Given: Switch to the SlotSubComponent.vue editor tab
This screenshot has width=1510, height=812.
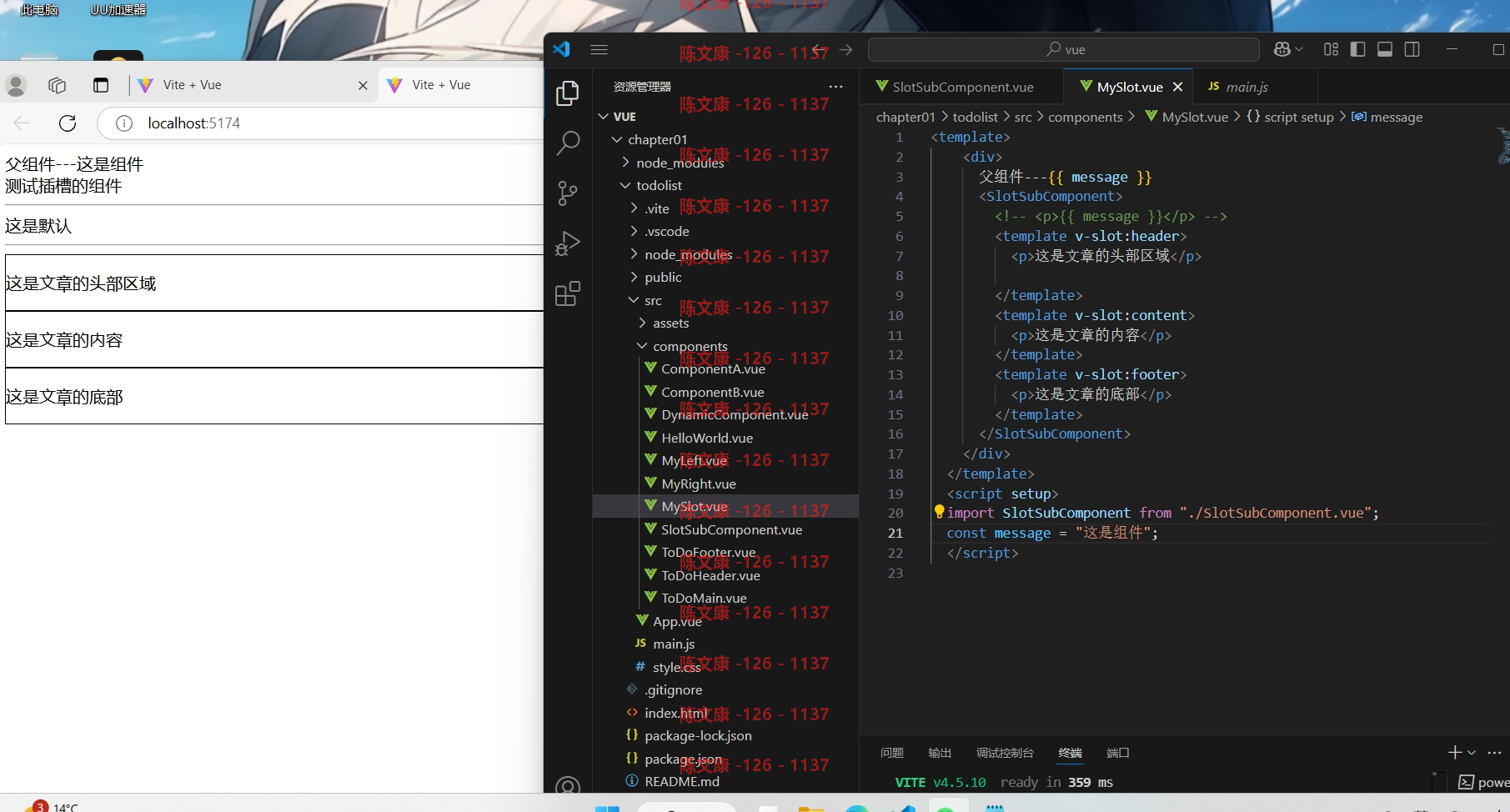Looking at the screenshot, I should 962,87.
